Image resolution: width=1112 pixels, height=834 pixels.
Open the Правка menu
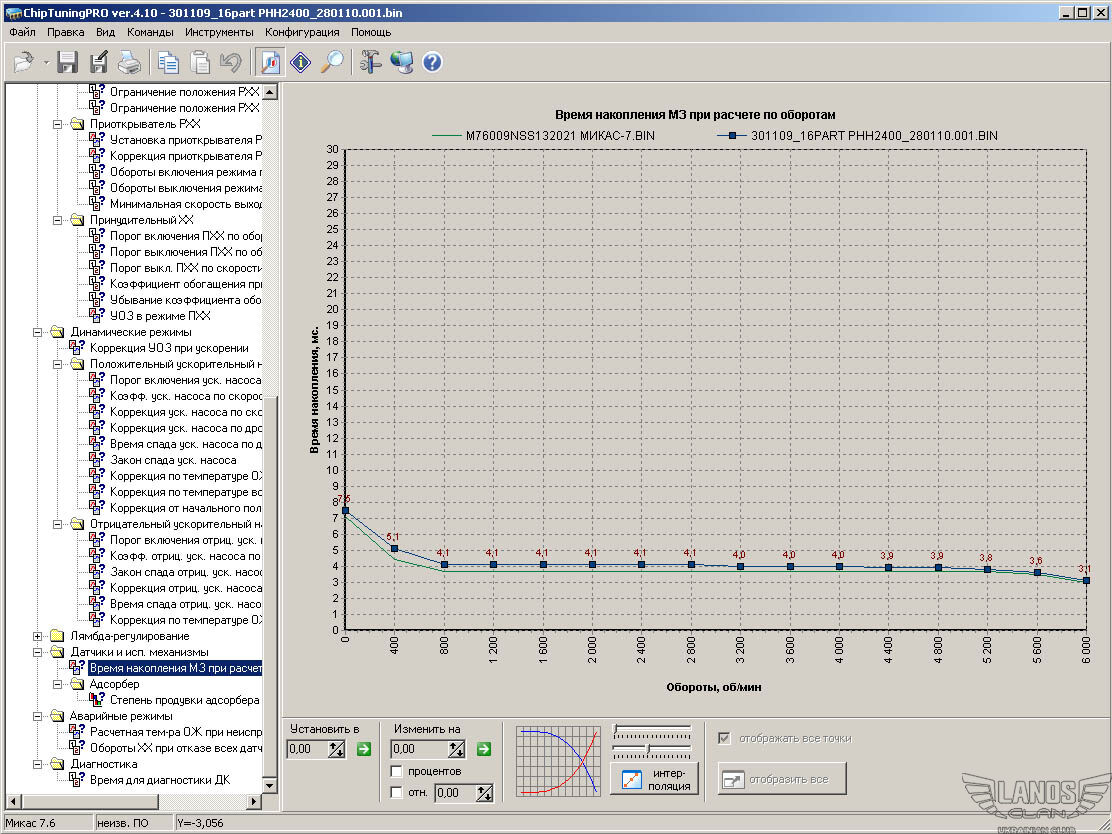point(65,32)
